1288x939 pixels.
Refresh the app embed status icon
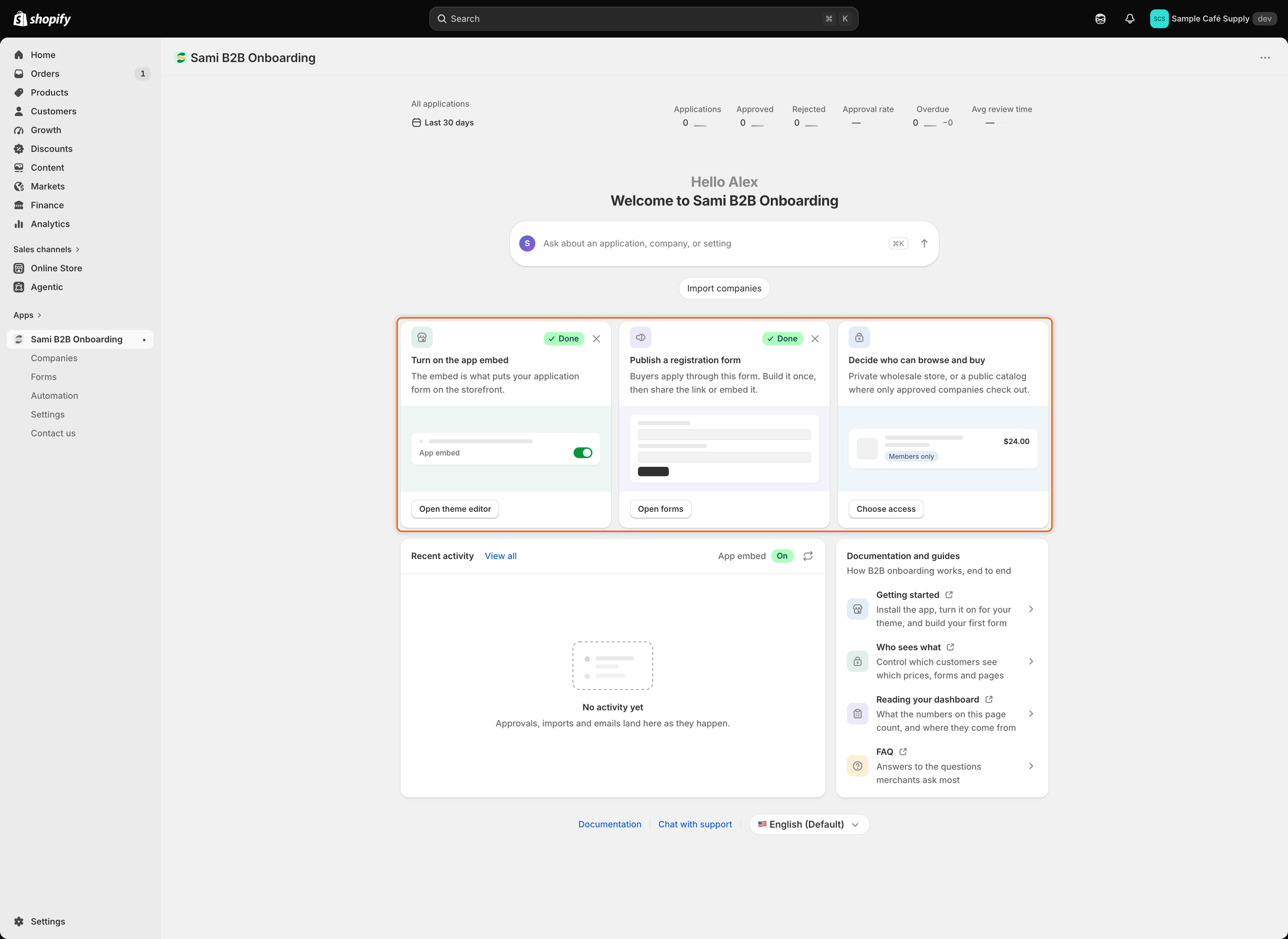(x=808, y=556)
